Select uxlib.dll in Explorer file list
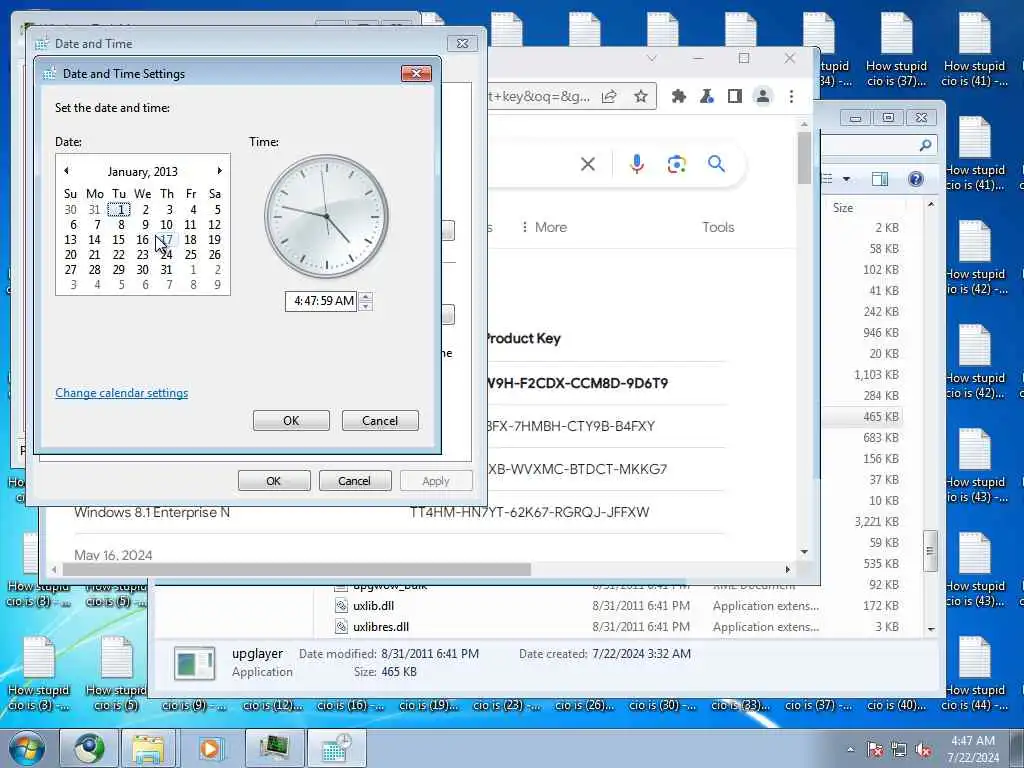 tap(374, 606)
